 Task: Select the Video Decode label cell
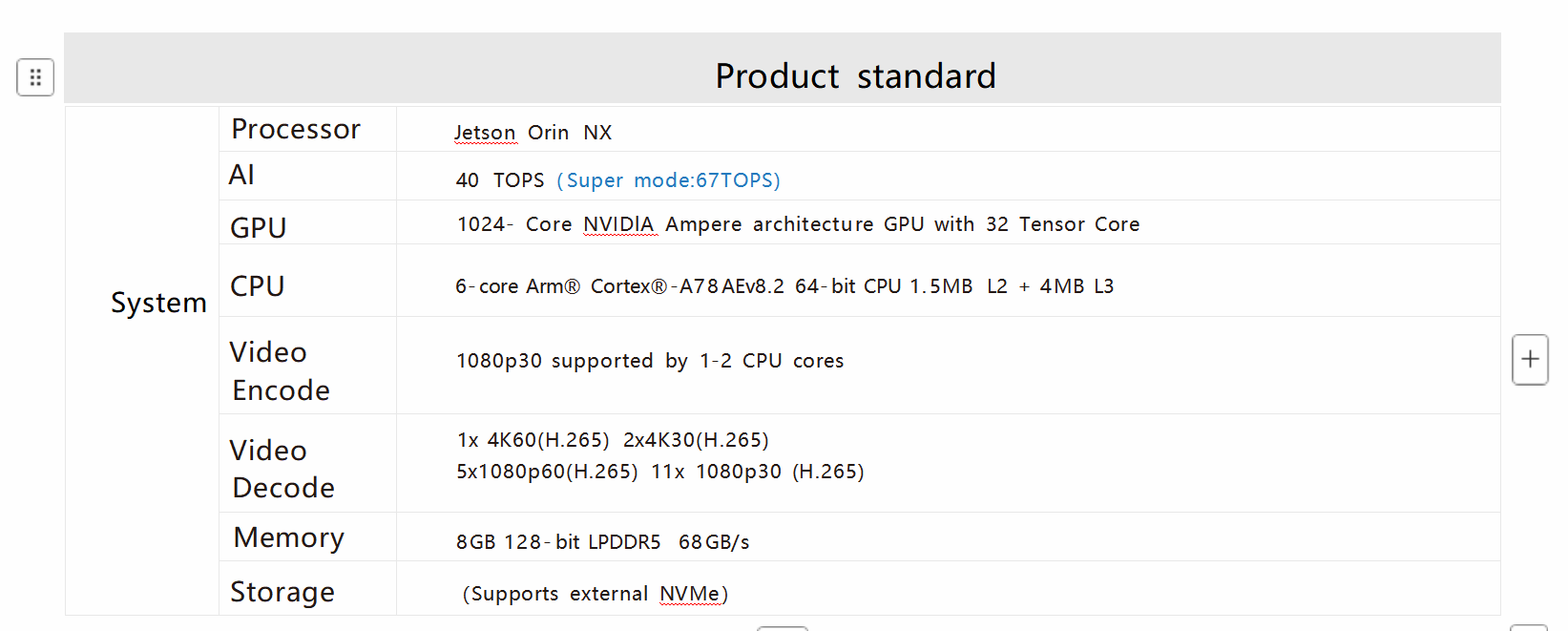point(307,463)
